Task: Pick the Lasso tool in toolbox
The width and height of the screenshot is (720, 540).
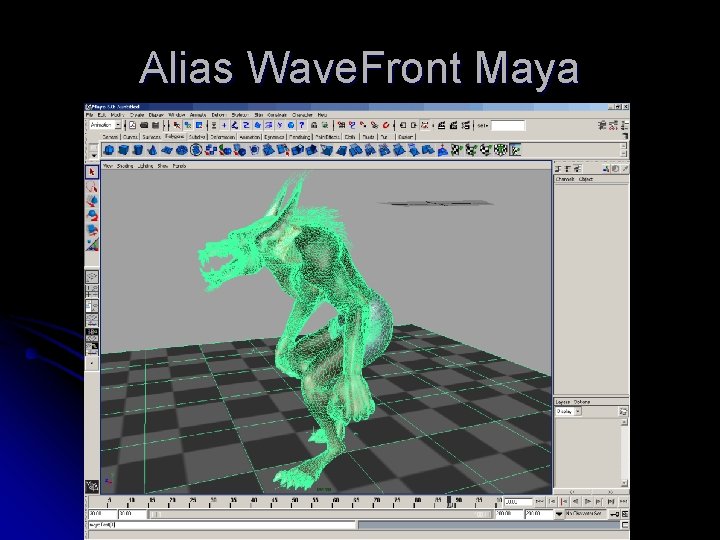Action: tap(92, 187)
